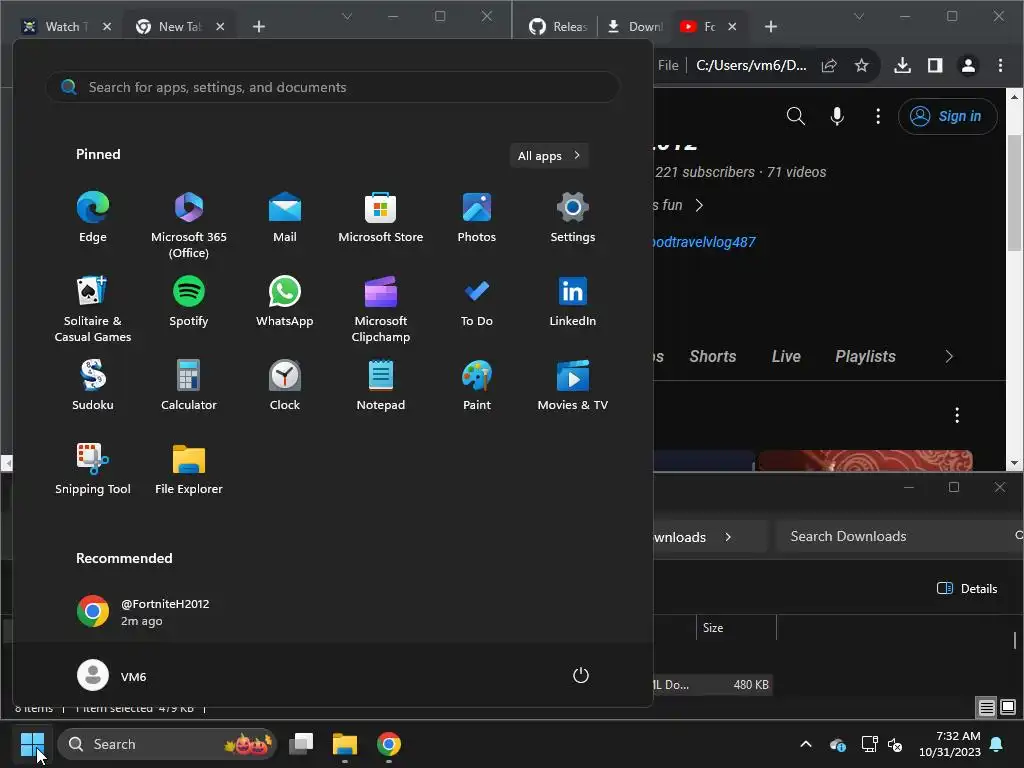Open the taskbar clock and date
The height and width of the screenshot is (768, 1024).
pos(950,744)
